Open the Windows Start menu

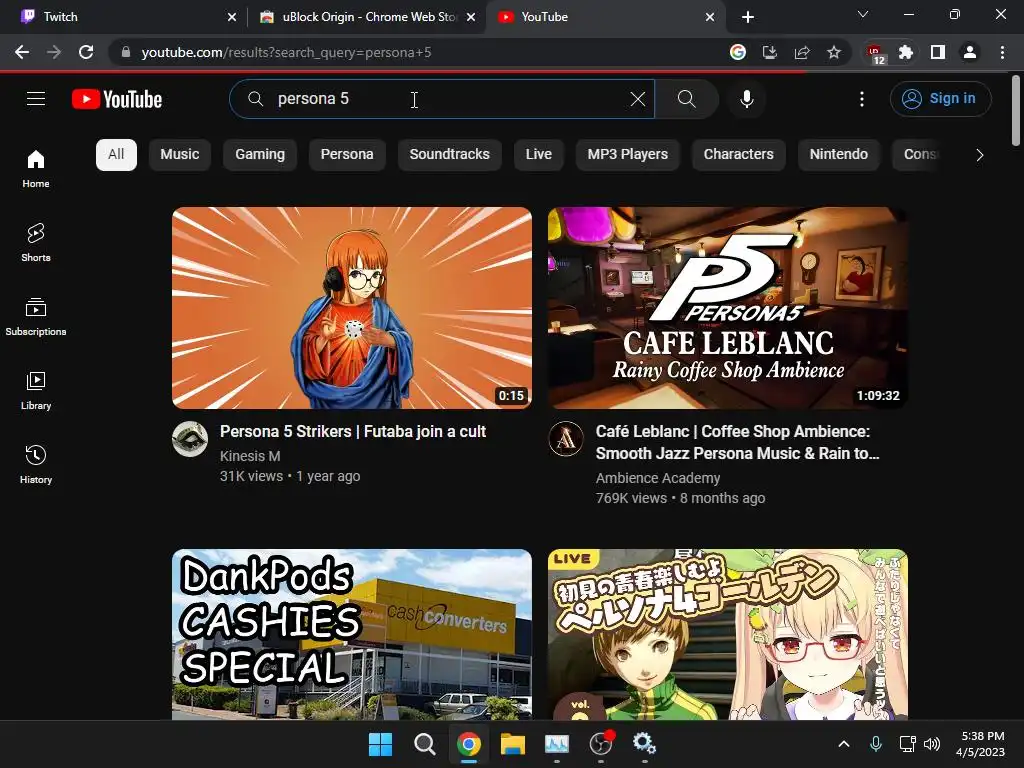(380, 744)
